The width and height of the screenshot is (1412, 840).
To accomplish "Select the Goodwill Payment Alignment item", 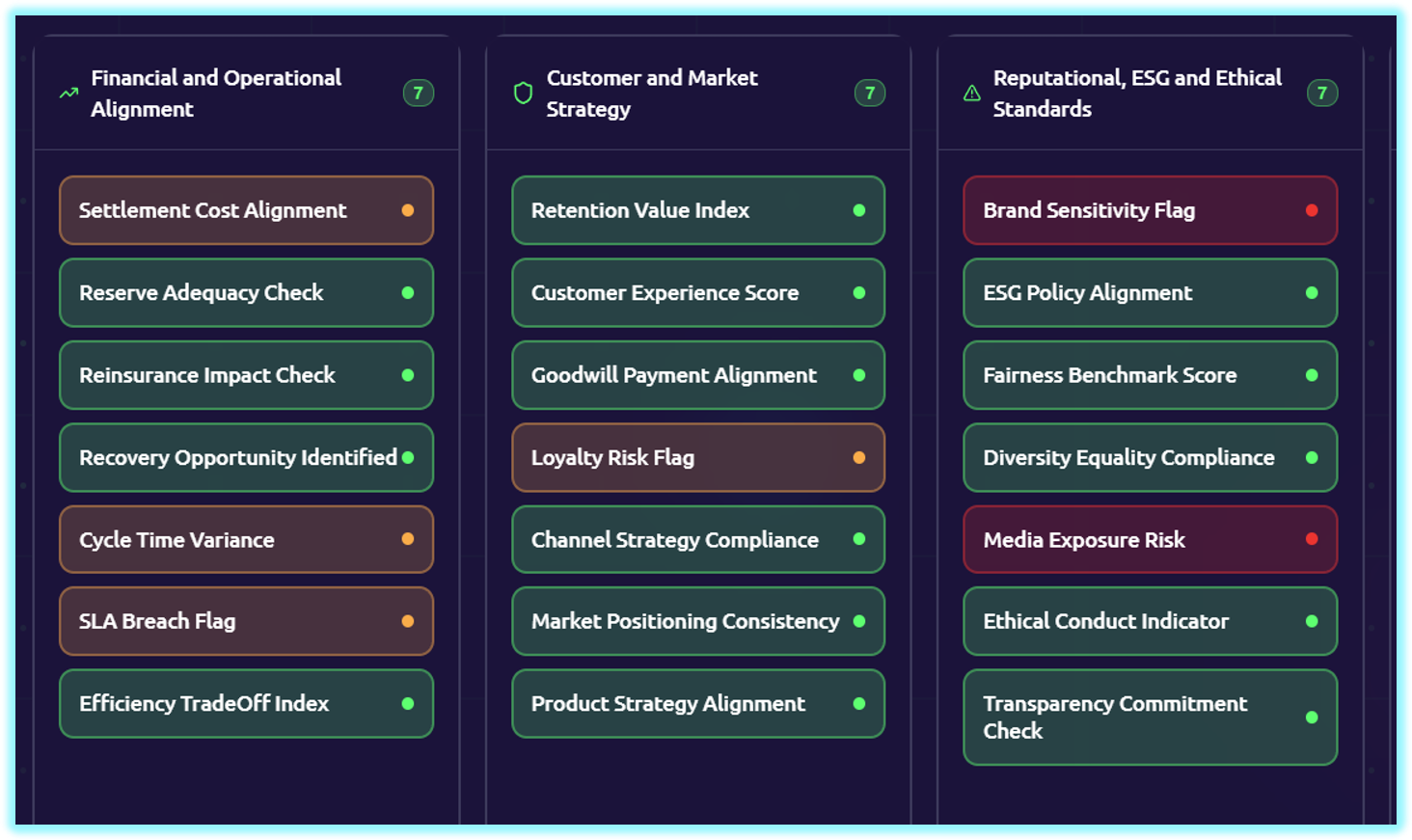I will [x=697, y=375].
